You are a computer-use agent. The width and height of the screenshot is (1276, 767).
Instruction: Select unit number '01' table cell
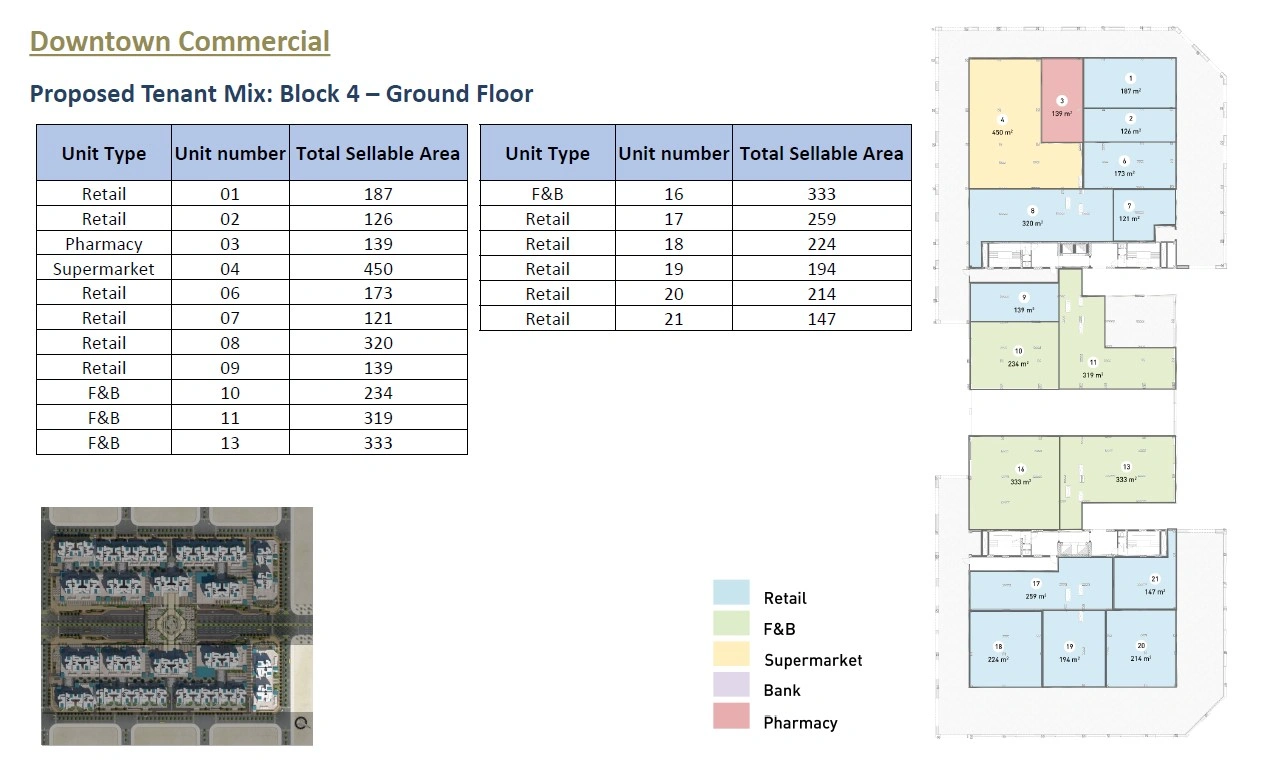[230, 194]
